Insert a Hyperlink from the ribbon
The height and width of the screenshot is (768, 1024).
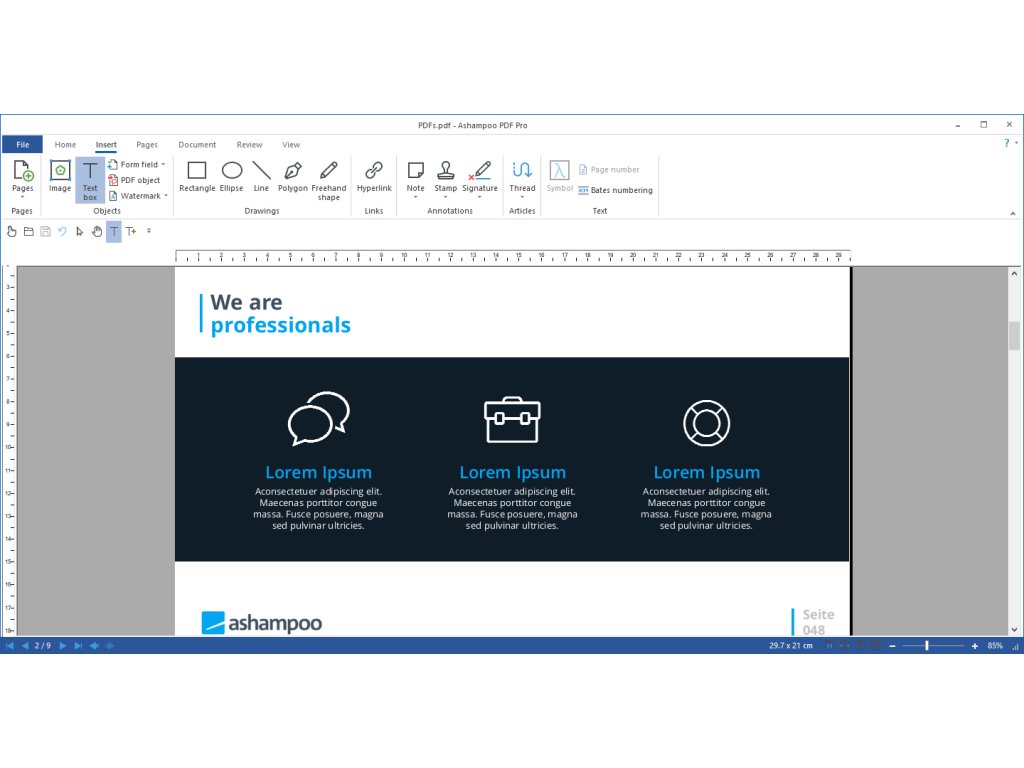(x=374, y=175)
